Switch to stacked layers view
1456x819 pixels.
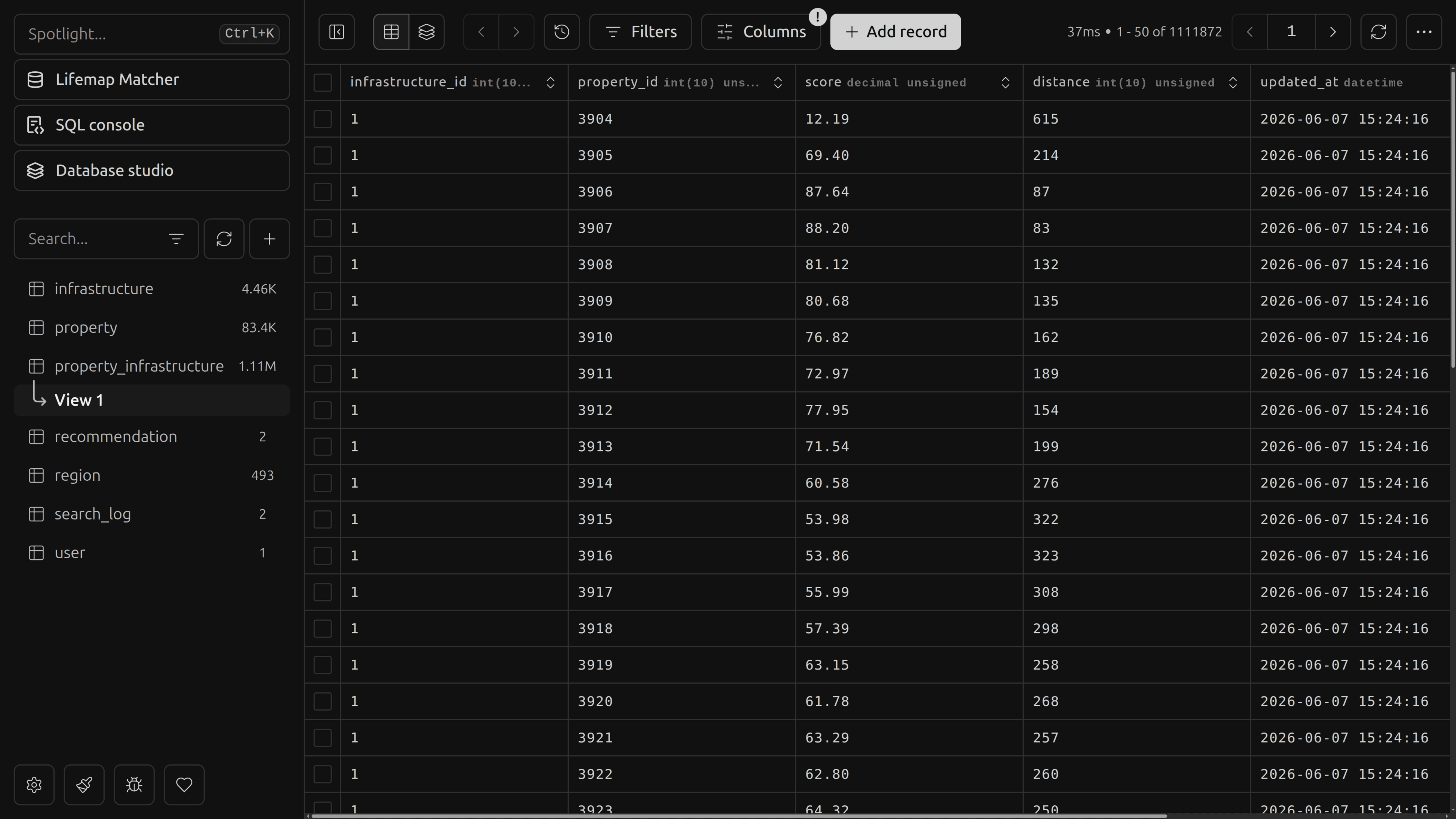[x=427, y=31]
